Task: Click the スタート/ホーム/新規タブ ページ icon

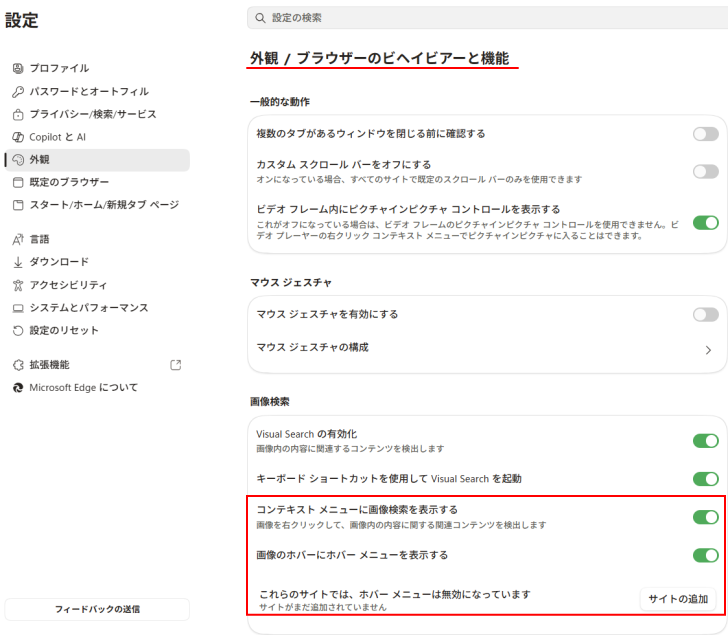Action: point(18,205)
